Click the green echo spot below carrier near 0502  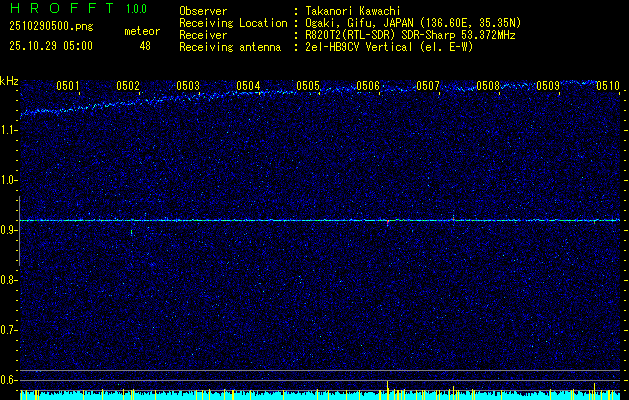(132, 231)
